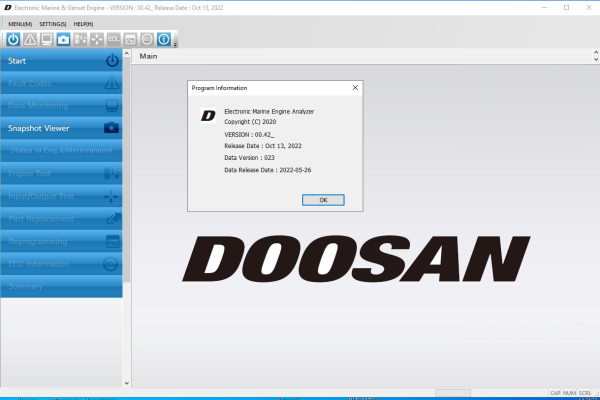Open the SETTING(S) menu
The height and width of the screenshot is (400, 600).
point(53,24)
